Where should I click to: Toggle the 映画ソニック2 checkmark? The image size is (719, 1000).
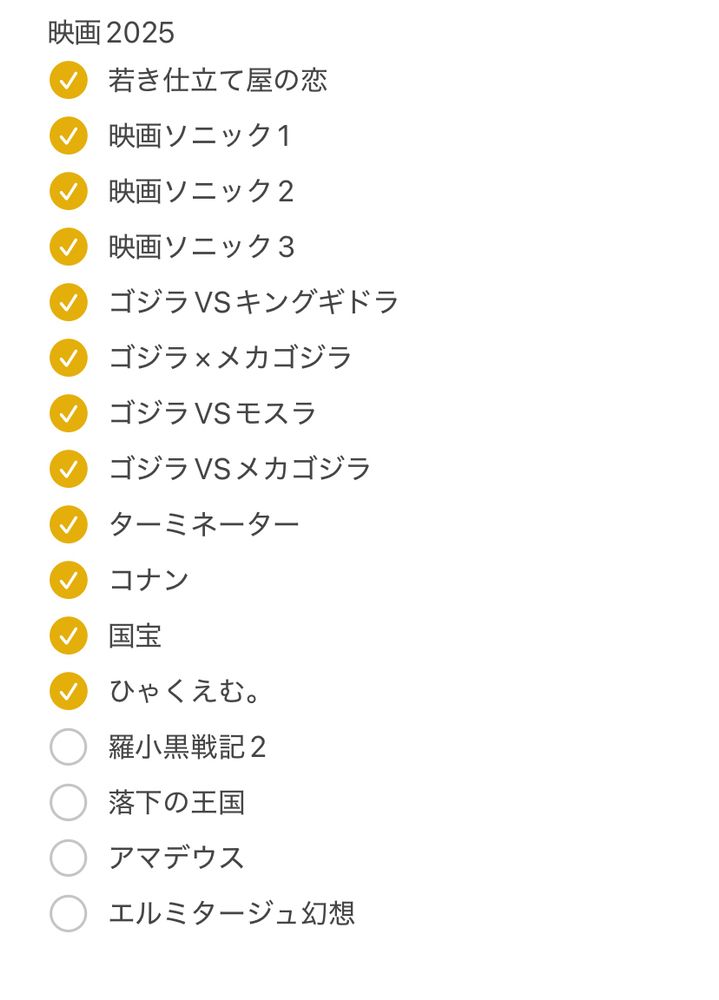click(68, 191)
